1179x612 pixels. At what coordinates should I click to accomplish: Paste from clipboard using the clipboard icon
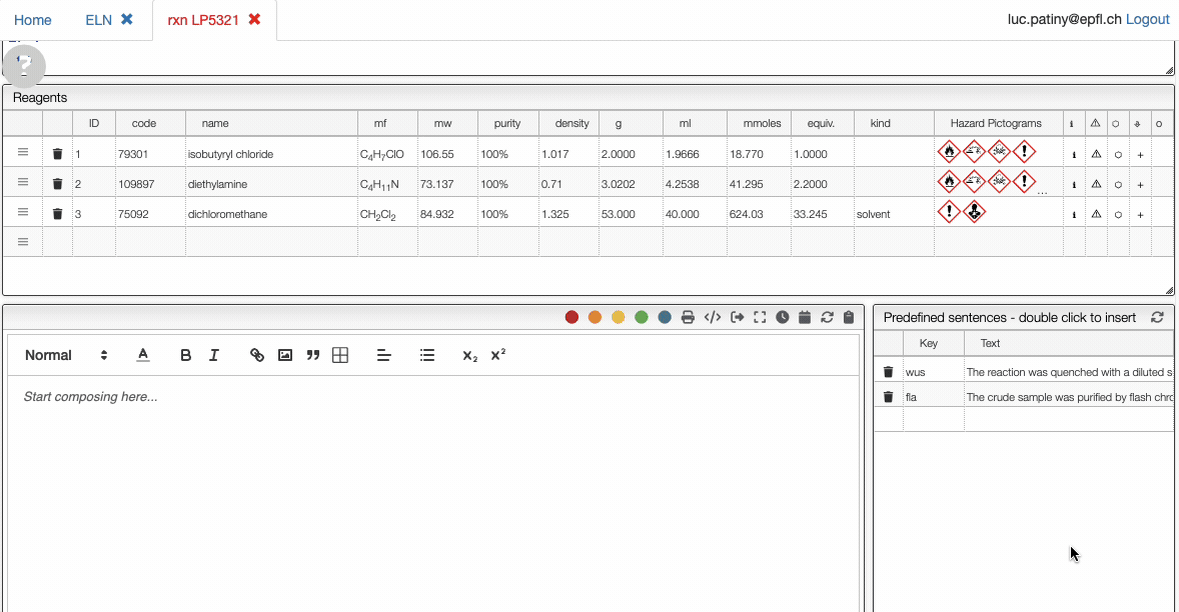[848, 316]
